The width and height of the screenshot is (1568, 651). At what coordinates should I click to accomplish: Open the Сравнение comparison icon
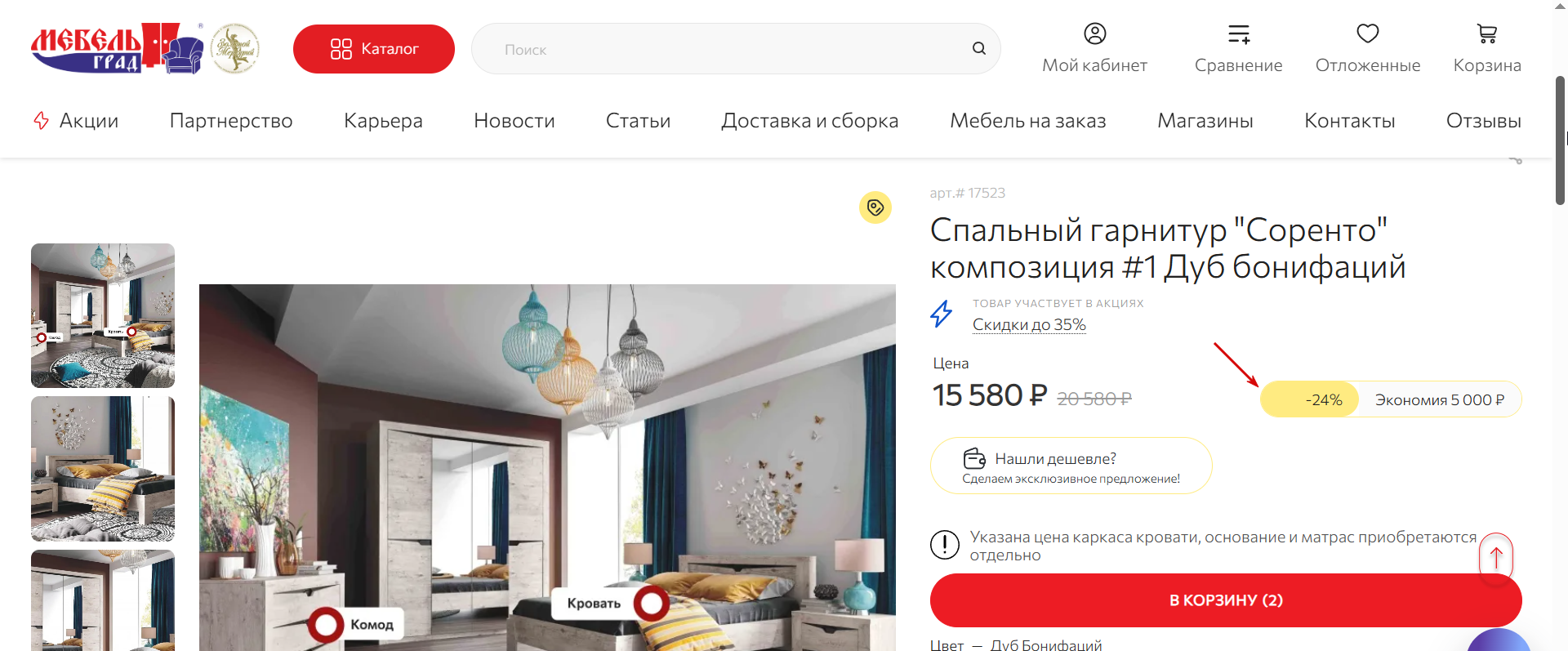tap(1239, 33)
